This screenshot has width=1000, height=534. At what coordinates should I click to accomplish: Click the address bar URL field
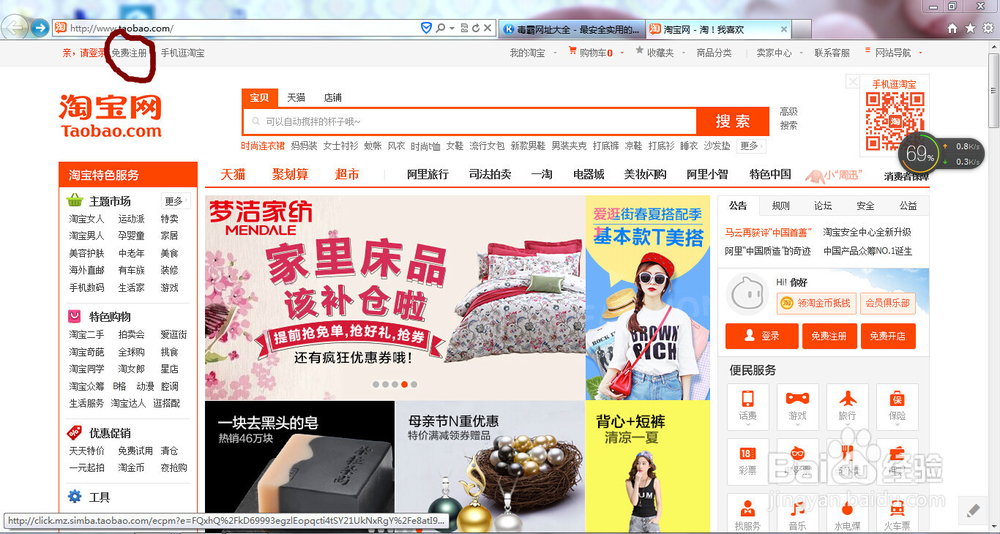pyautogui.click(x=242, y=28)
